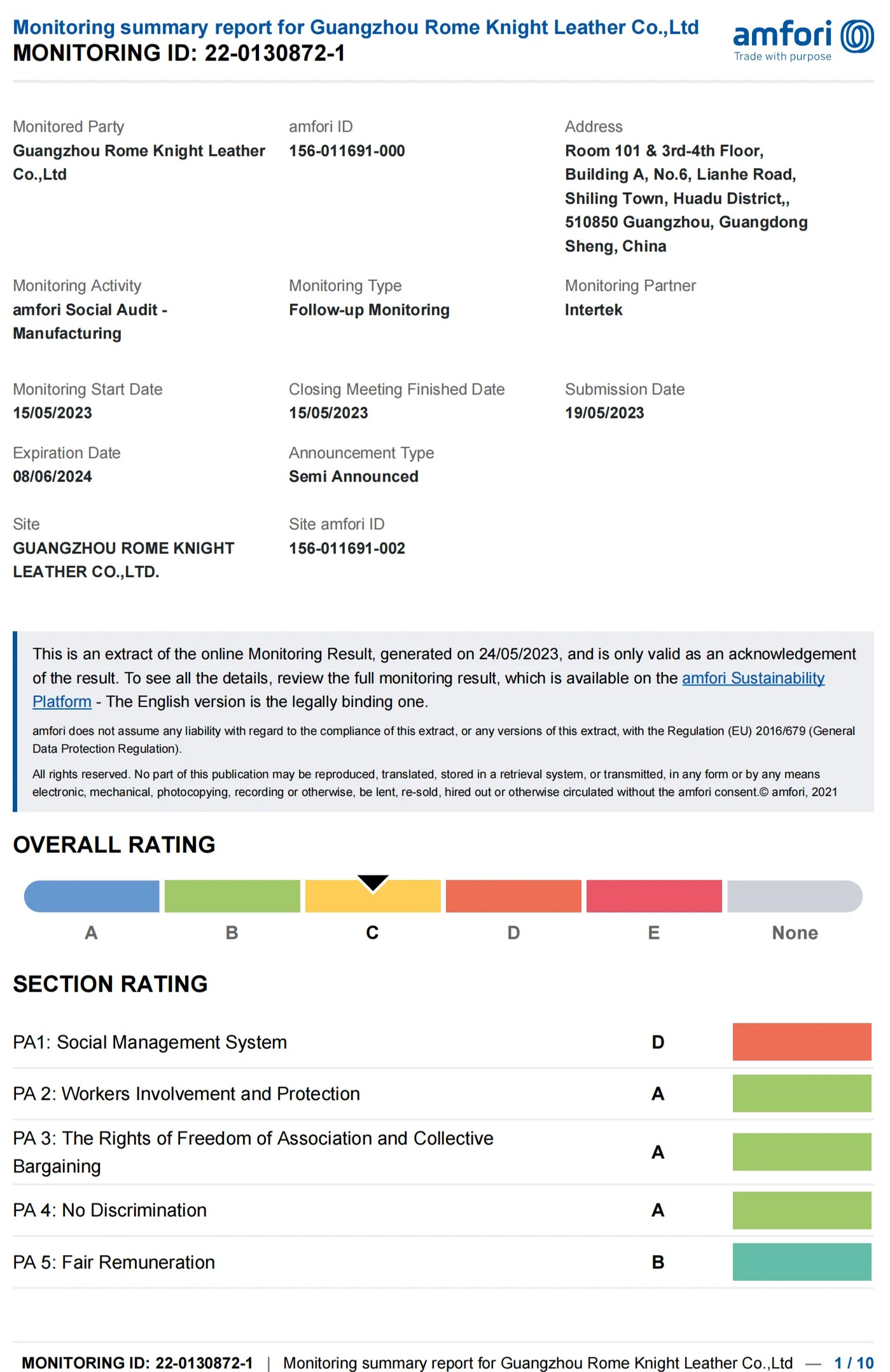
Task: Select the grey None rating segment
Action: click(795, 896)
